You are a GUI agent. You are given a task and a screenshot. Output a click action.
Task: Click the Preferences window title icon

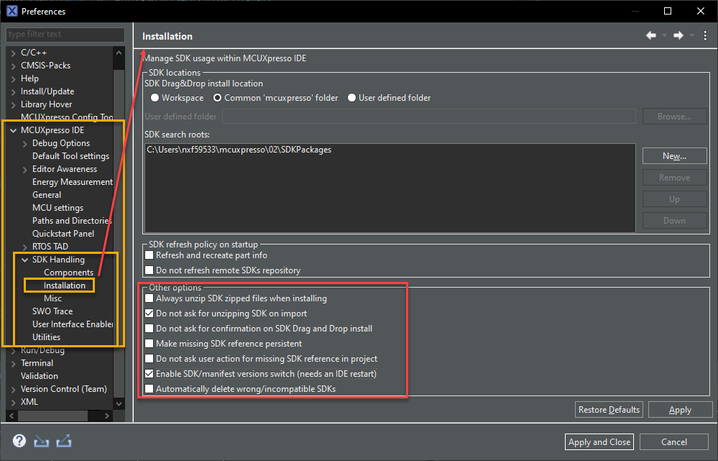click(x=10, y=11)
